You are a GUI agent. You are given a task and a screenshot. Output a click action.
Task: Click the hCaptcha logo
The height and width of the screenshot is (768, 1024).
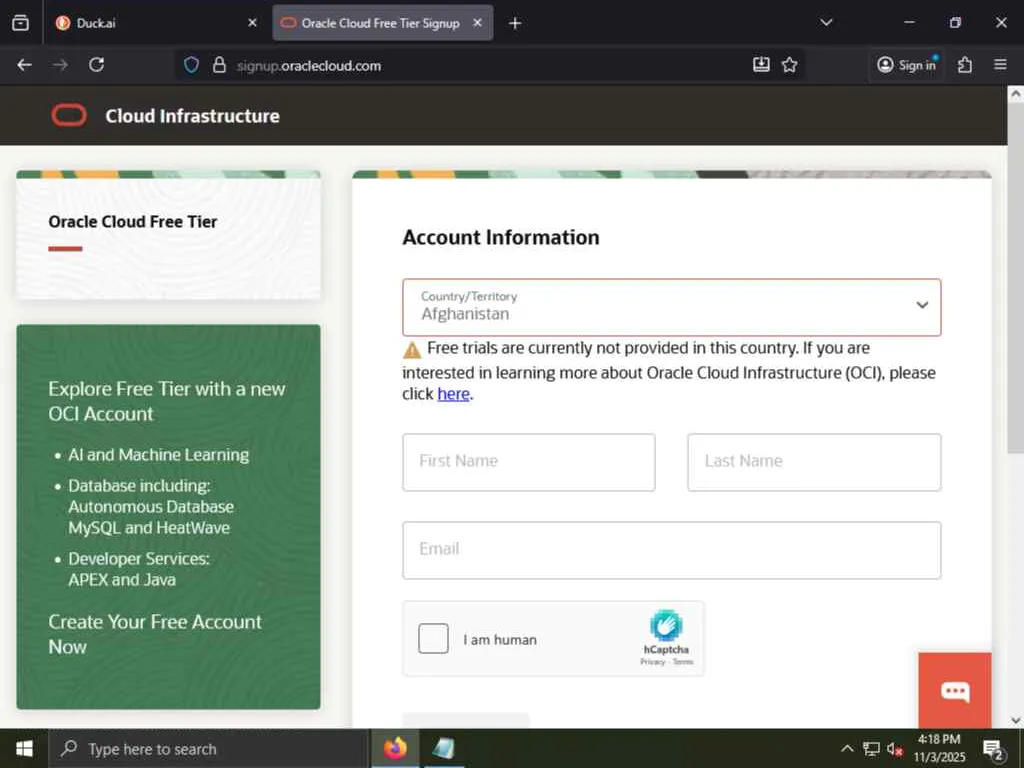tap(666, 626)
